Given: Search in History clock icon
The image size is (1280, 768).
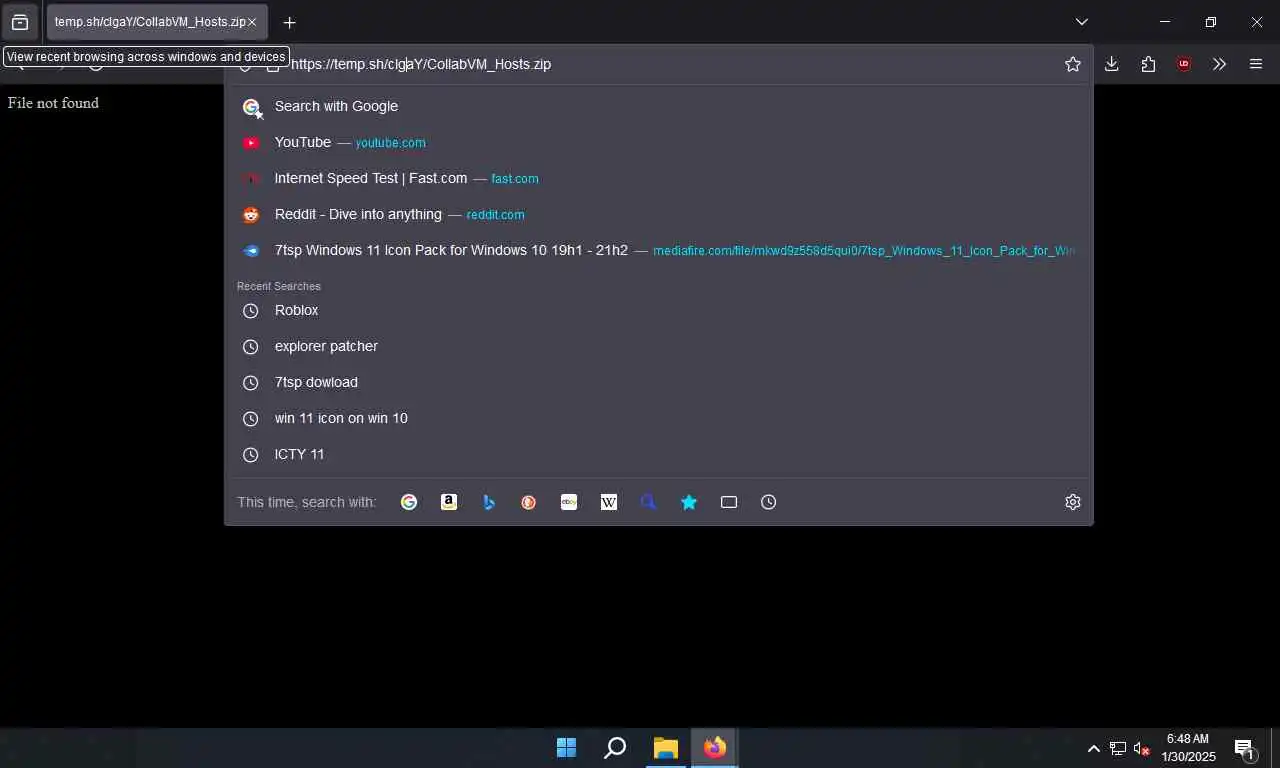Looking at the screenshot, I should 769,502.
